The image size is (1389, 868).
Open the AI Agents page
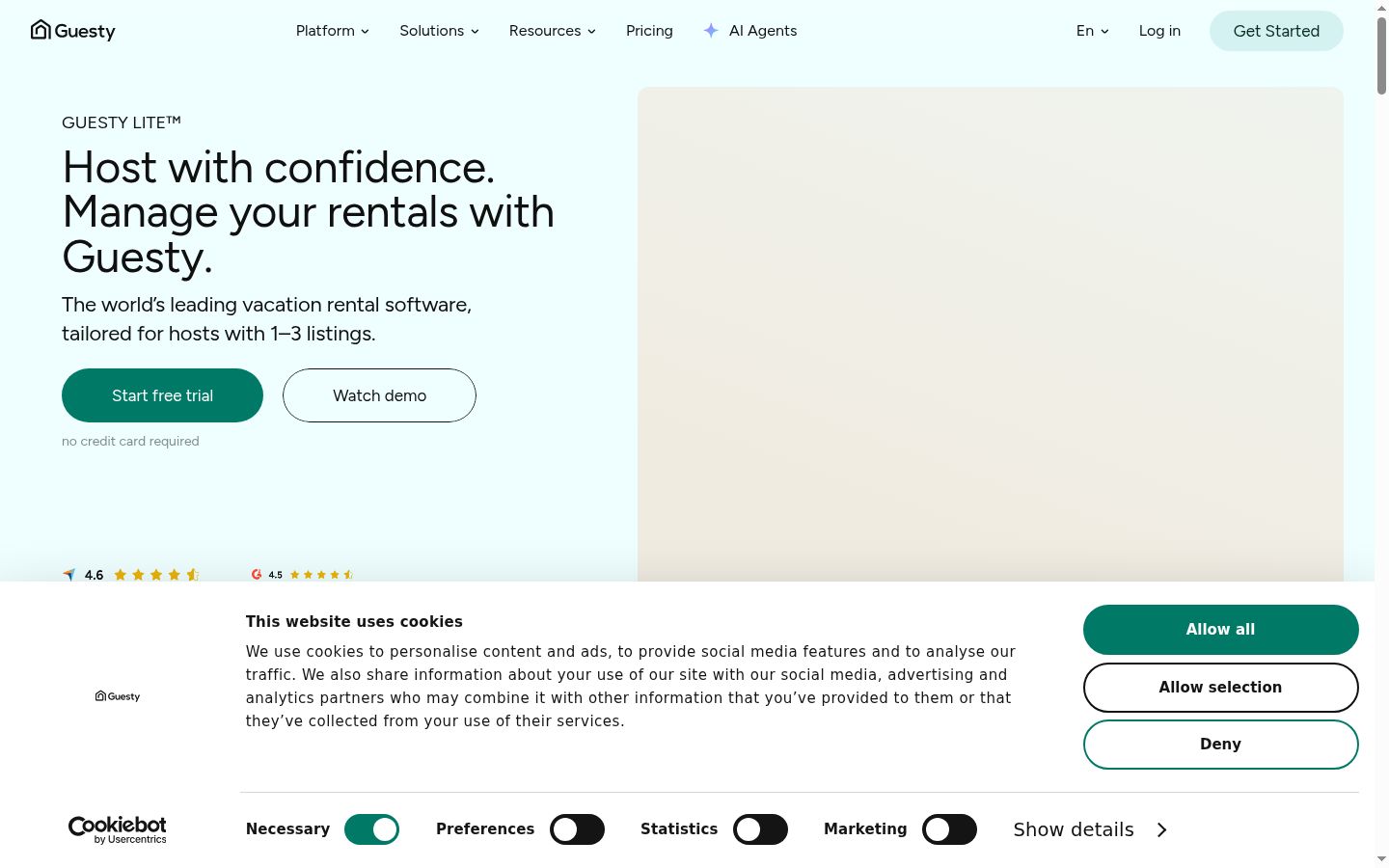763,31
